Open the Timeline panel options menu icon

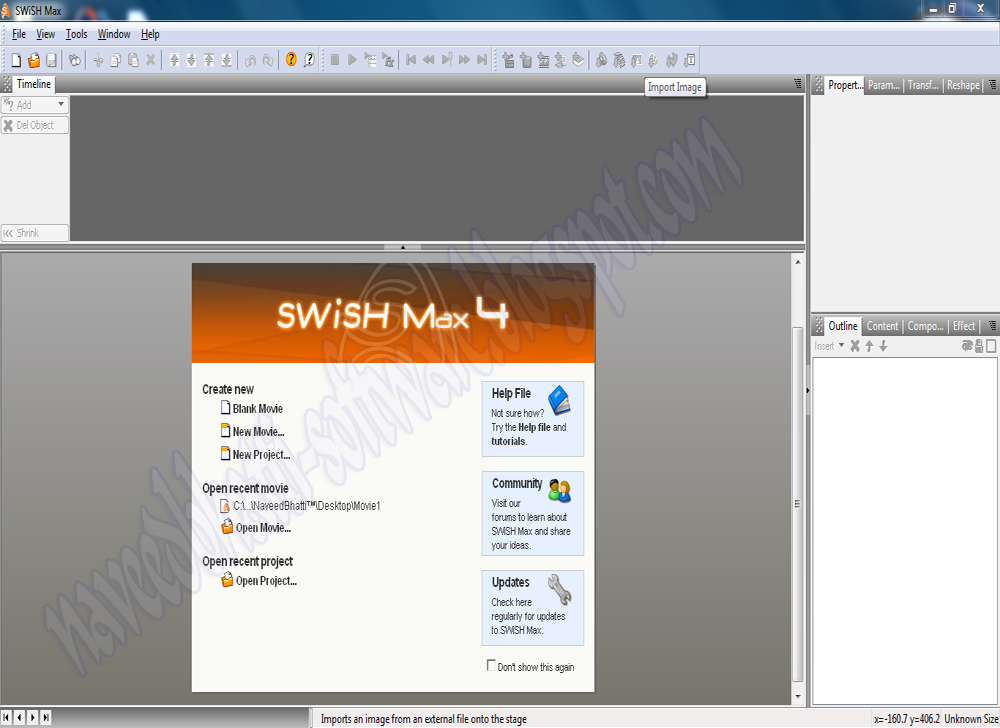(797, 84)
